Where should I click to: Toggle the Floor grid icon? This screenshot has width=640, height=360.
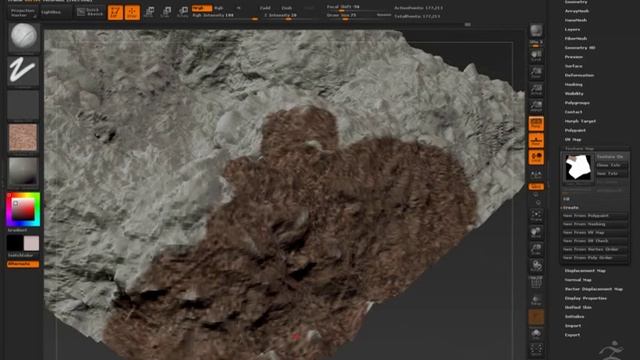click(x=536, y=140)
